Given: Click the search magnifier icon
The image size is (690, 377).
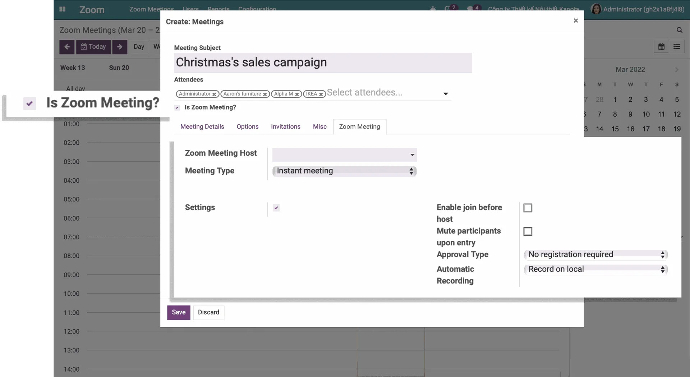Looking at the screenshot, I should [x=679, y=30].
